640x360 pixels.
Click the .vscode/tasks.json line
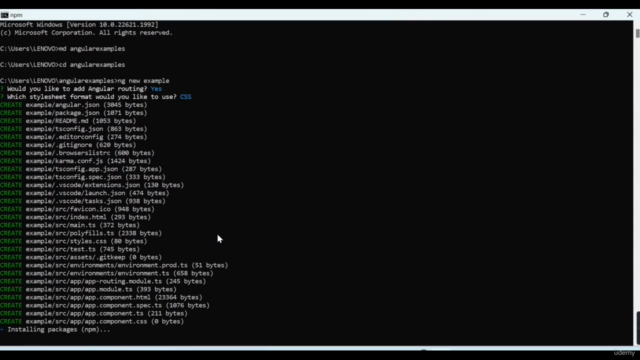pos(83,201)
